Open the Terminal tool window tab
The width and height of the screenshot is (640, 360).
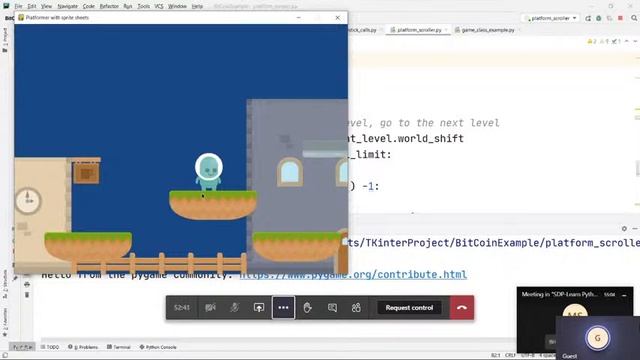[x=119, y=347]
